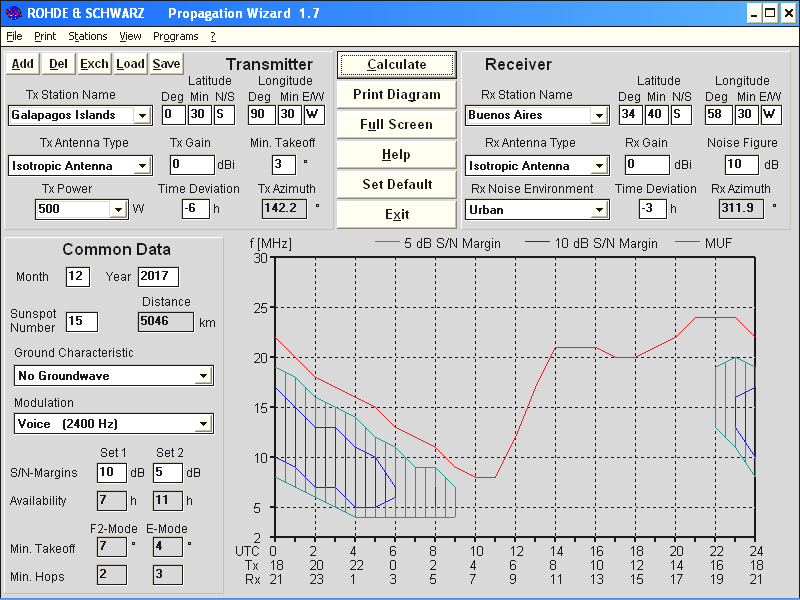Click the Rohde & Schwarz title bar logo icon
800x600 pixels.
(x=13, y=13)
